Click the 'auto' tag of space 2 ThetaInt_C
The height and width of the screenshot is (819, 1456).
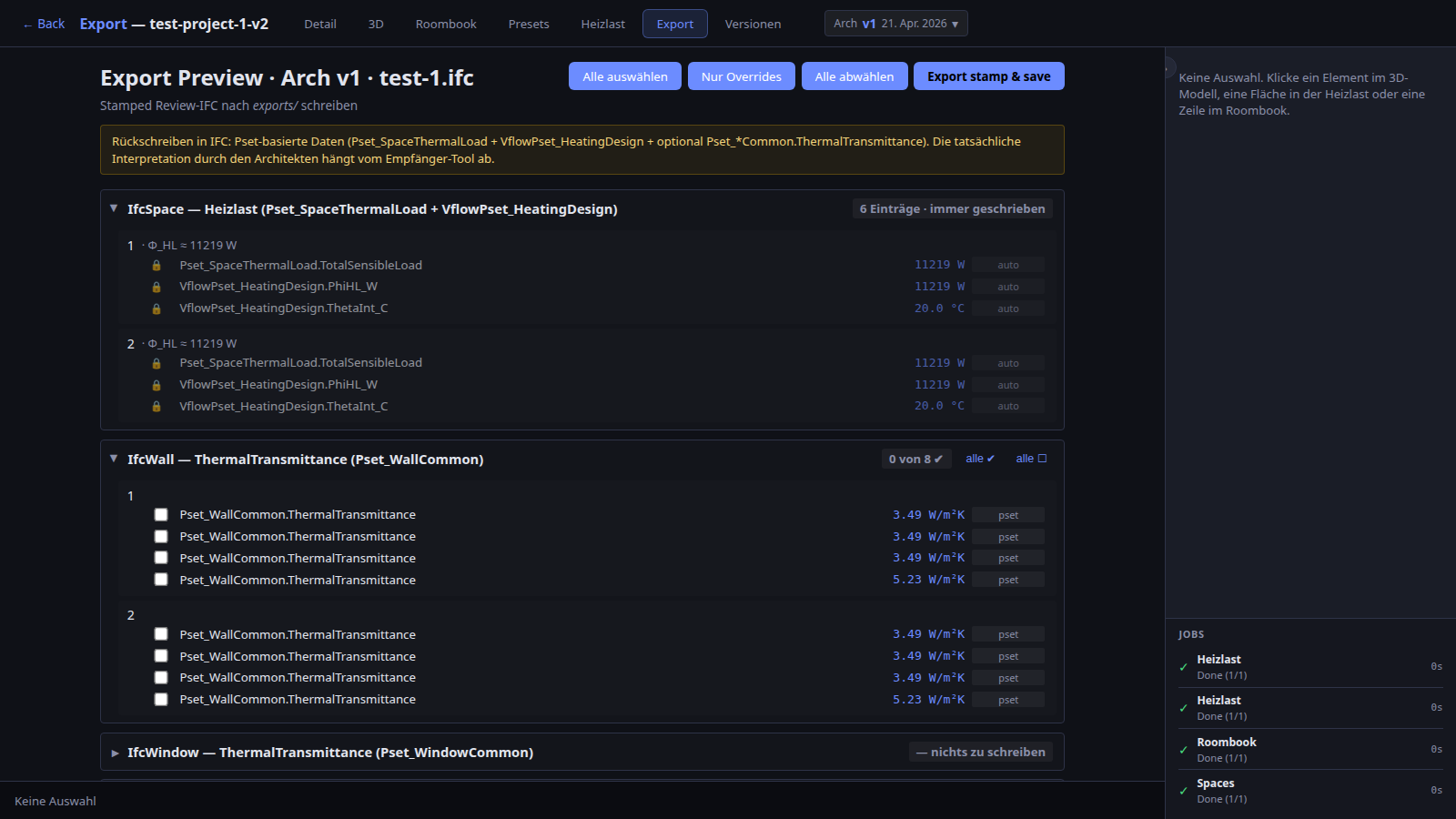click(x=1008, y=406)
